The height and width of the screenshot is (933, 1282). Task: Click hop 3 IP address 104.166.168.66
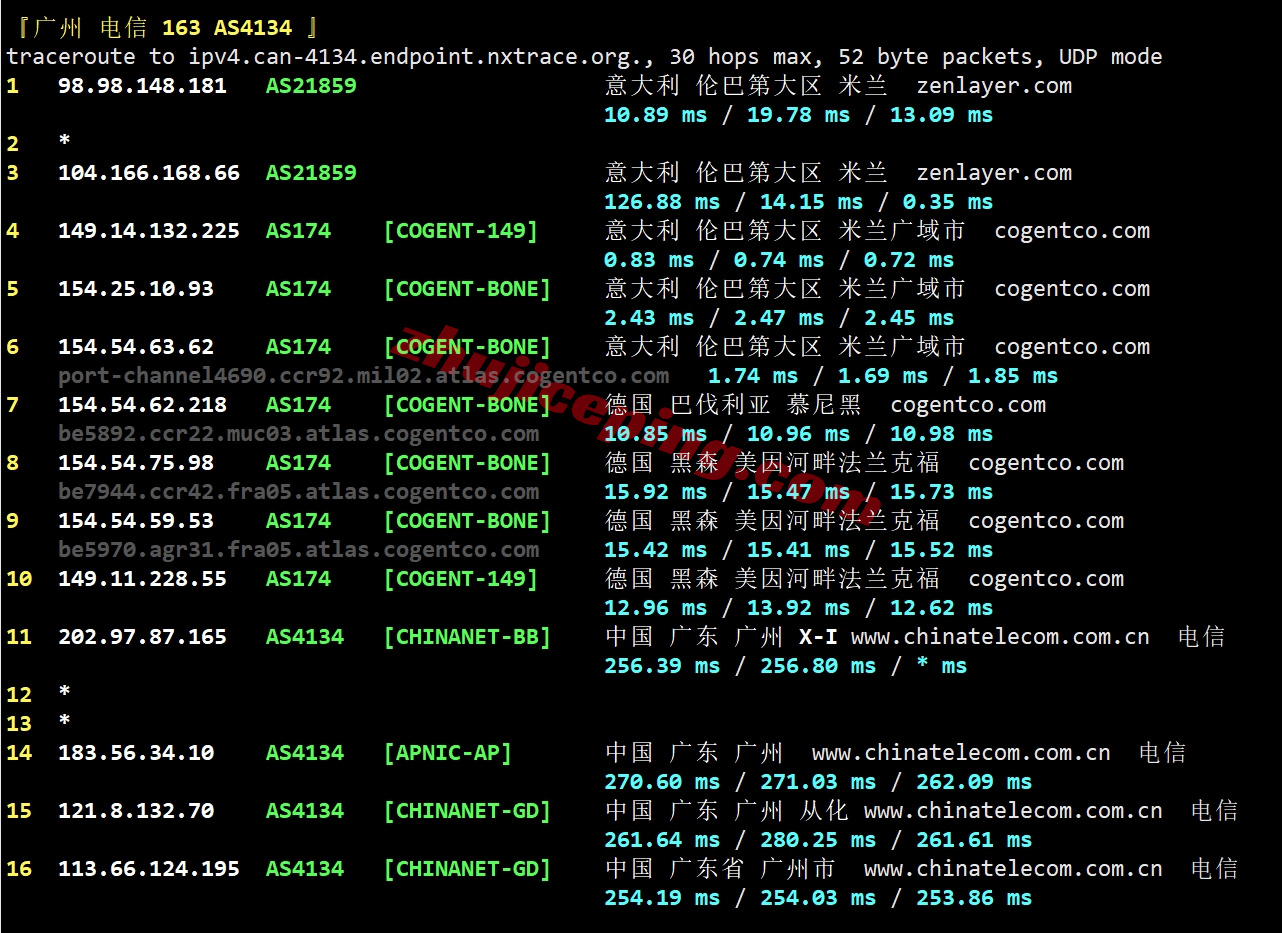pos(149,173)
